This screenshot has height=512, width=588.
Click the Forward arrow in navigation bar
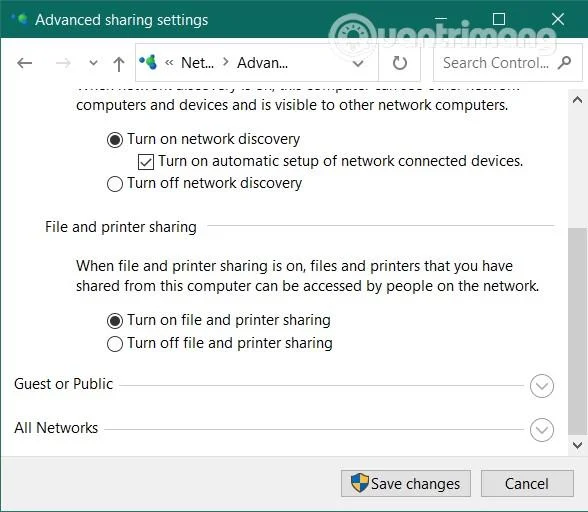[63, 63]
